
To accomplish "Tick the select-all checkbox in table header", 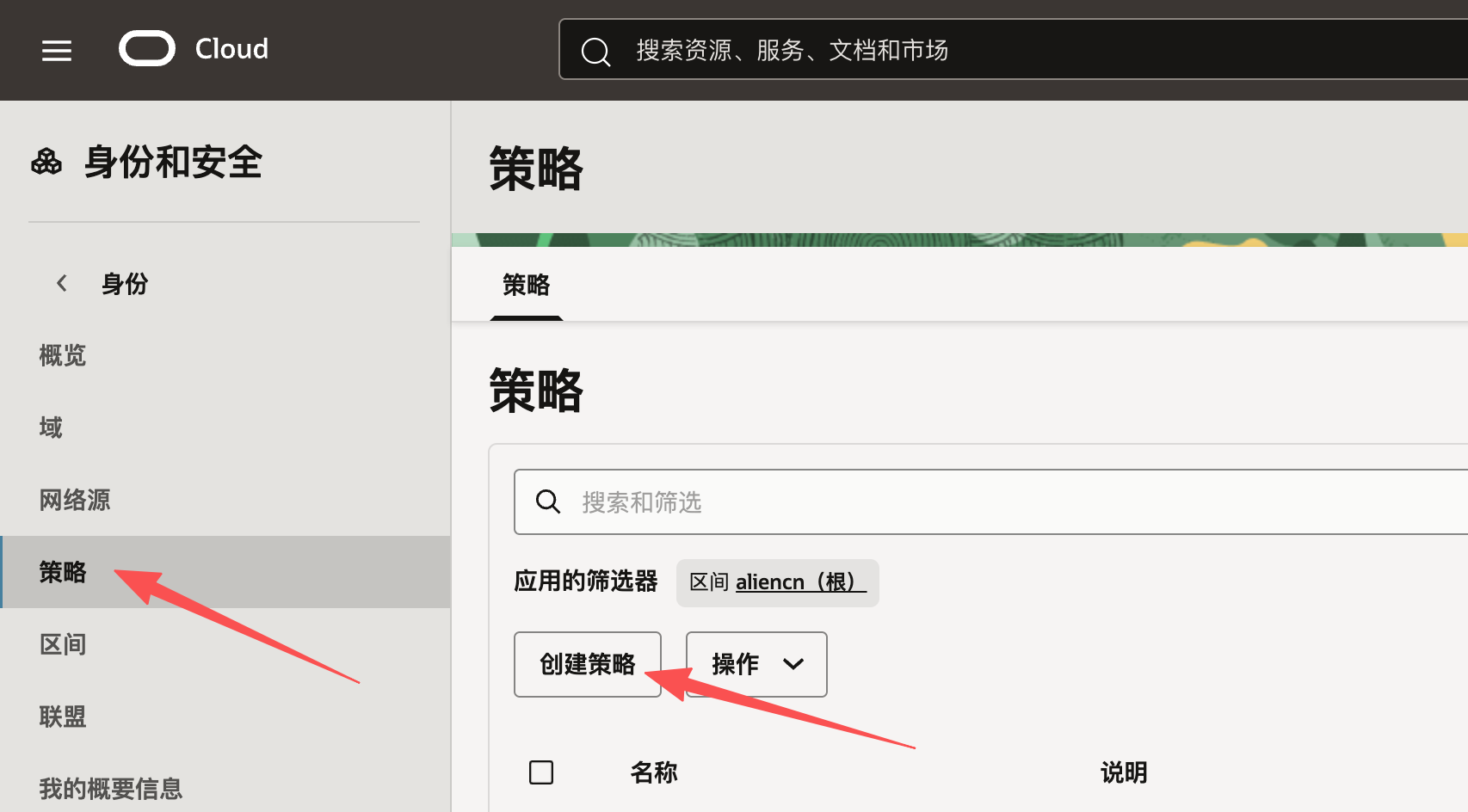I will (x=541, y=772).
